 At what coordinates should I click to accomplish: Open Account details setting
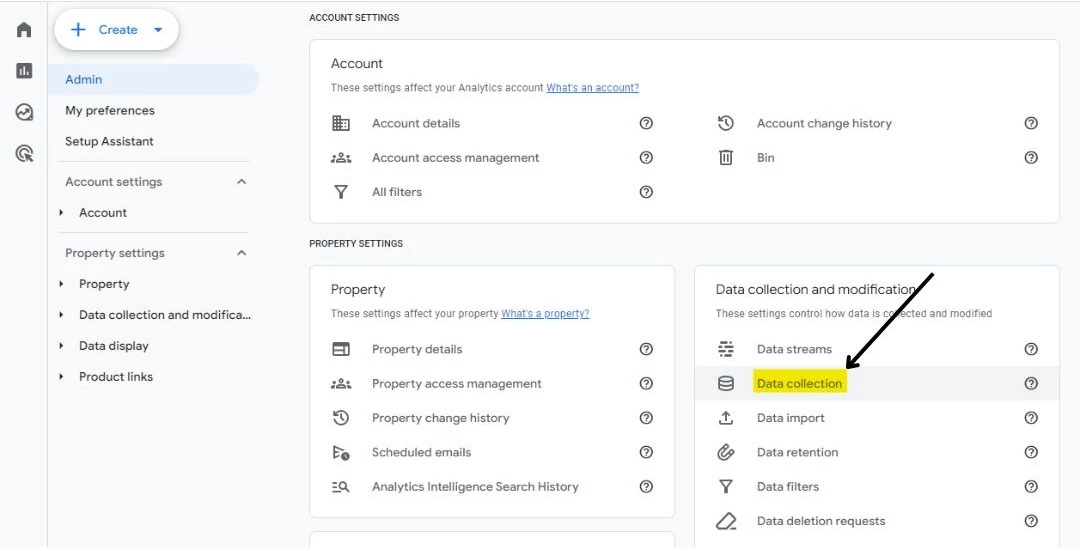pos(416,123)
